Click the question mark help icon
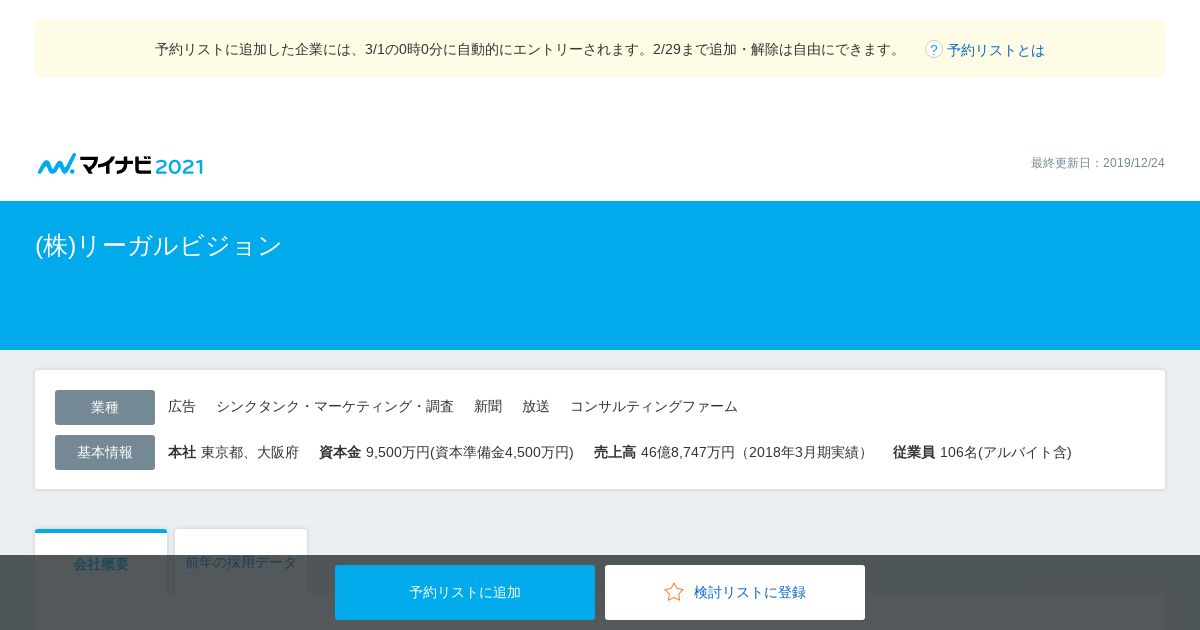 [934, 49]
